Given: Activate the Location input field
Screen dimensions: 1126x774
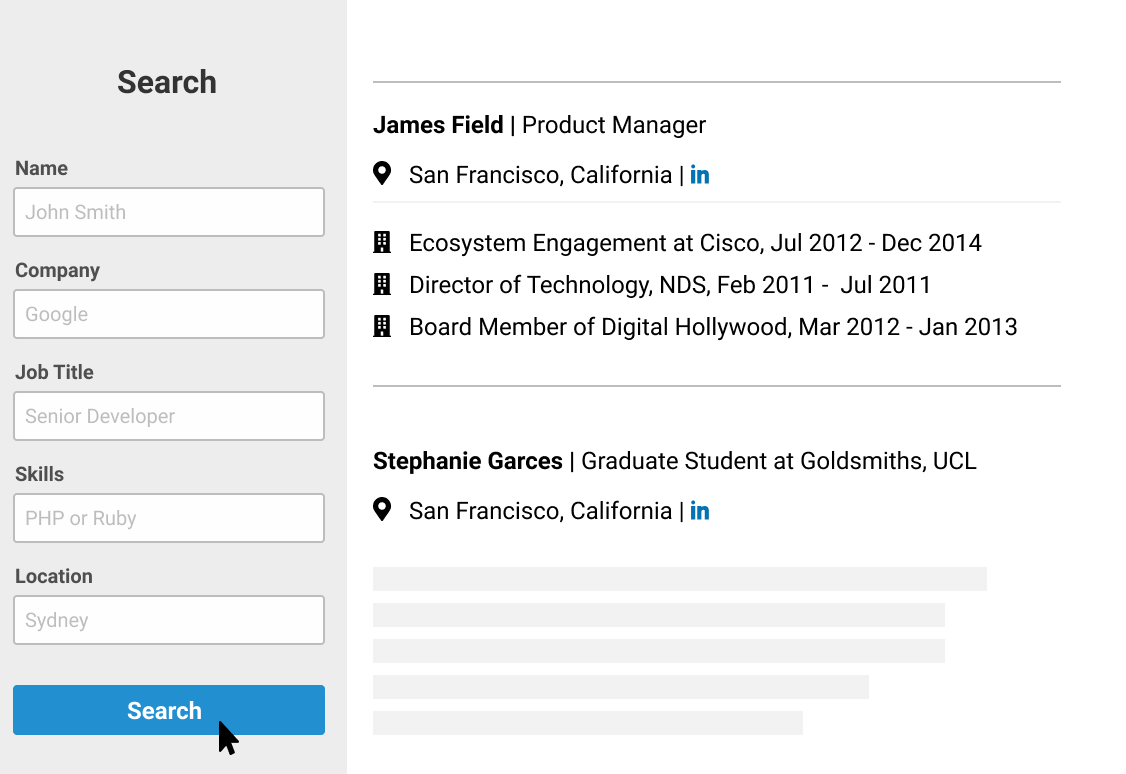Looking at the screenshot, I should tap(169, 620).
